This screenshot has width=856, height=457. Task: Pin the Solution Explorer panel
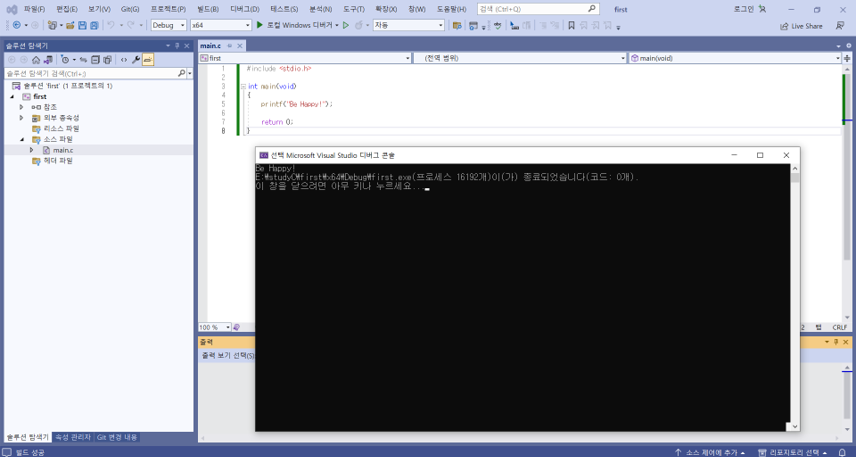coord(177,46)
